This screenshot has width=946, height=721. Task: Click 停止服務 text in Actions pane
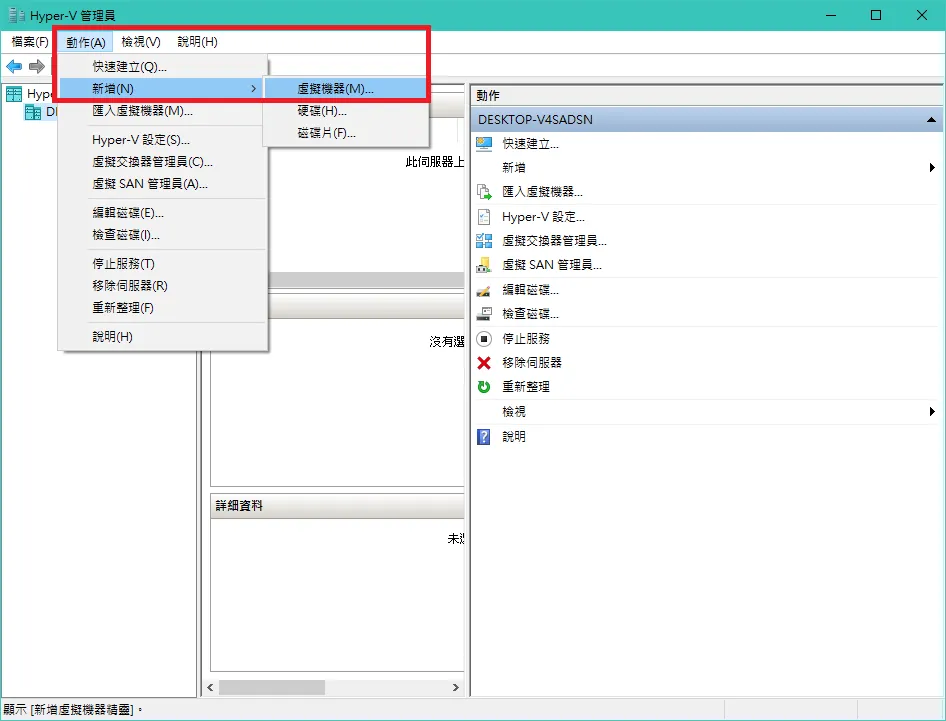(x=525, y=338)
